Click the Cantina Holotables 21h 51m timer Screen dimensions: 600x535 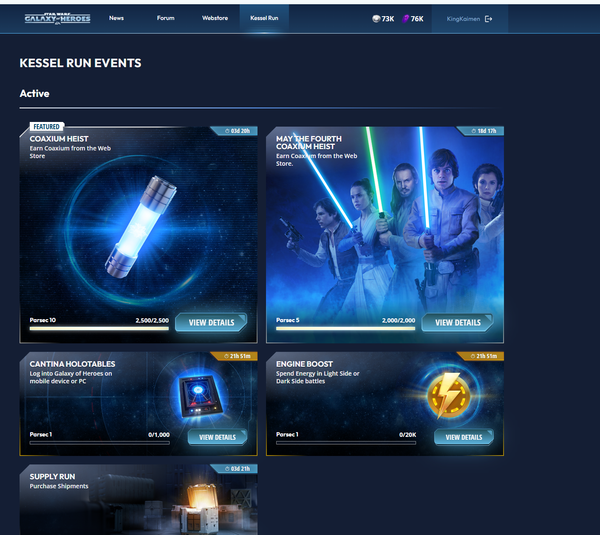tap(237, 356)
